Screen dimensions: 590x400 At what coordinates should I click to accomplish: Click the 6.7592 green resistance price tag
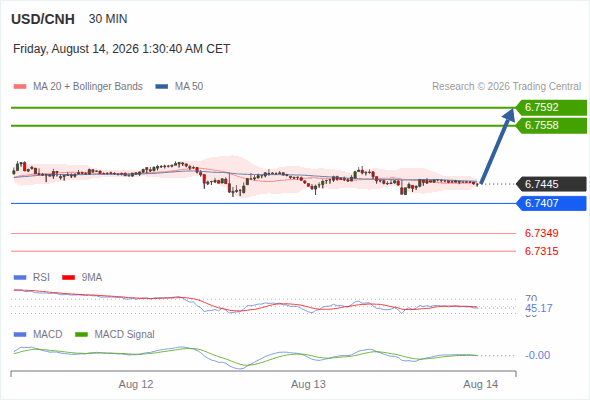pos(551,108)
